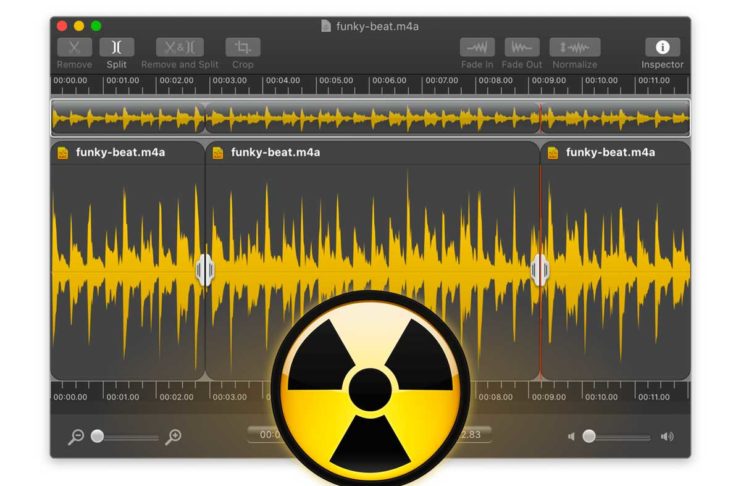The height and width of the screenshot is (486, 741).
Task: Click 00:02.00 on the top time ruler
Action: pyautogui.click(x=176, y=80)
